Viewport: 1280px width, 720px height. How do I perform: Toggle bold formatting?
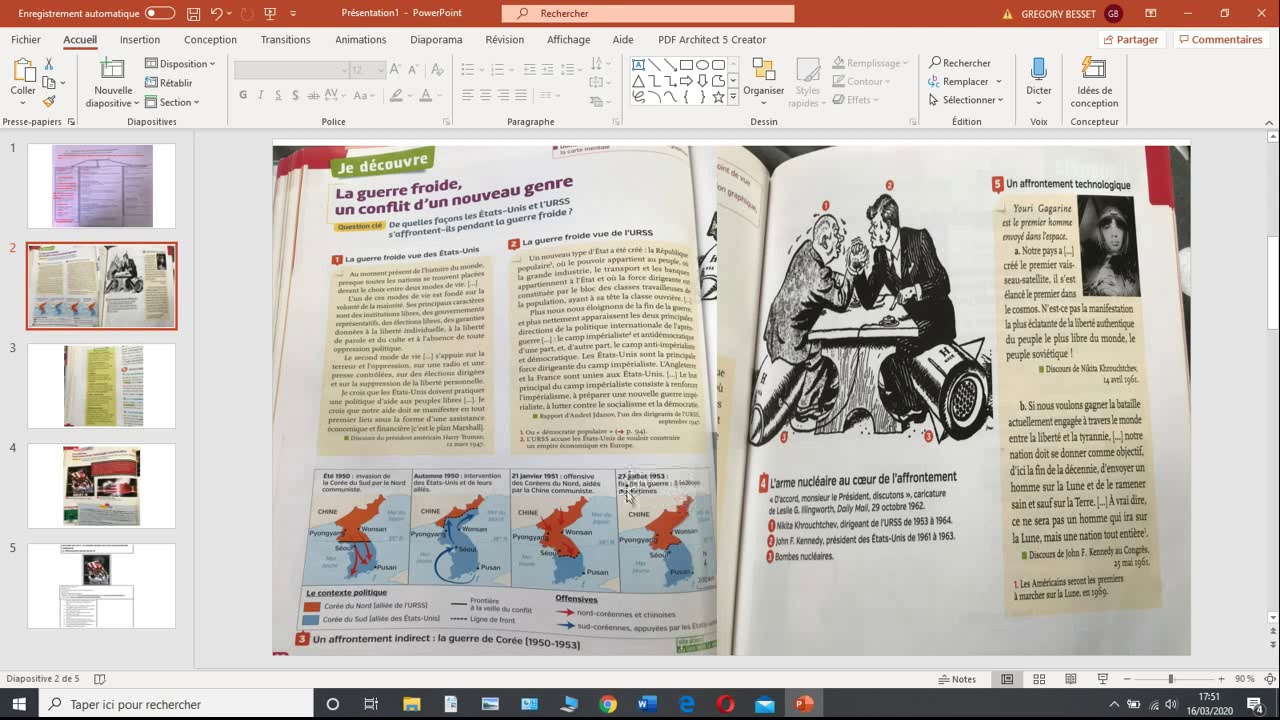coord(243,96)
